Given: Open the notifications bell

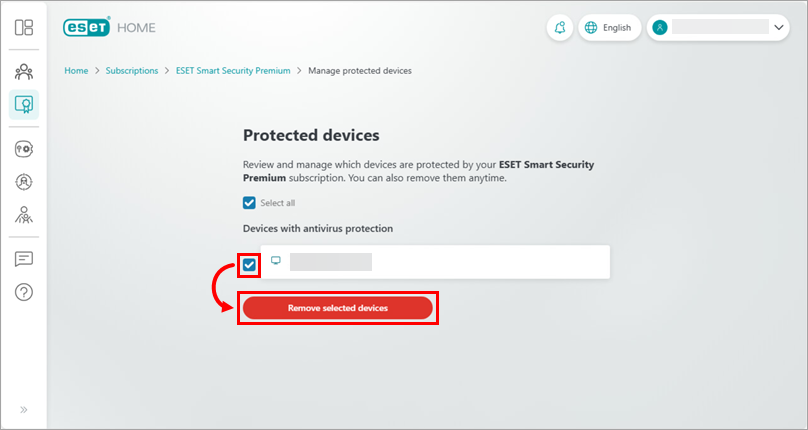Looking at the screenshot, I should [560, 28].
